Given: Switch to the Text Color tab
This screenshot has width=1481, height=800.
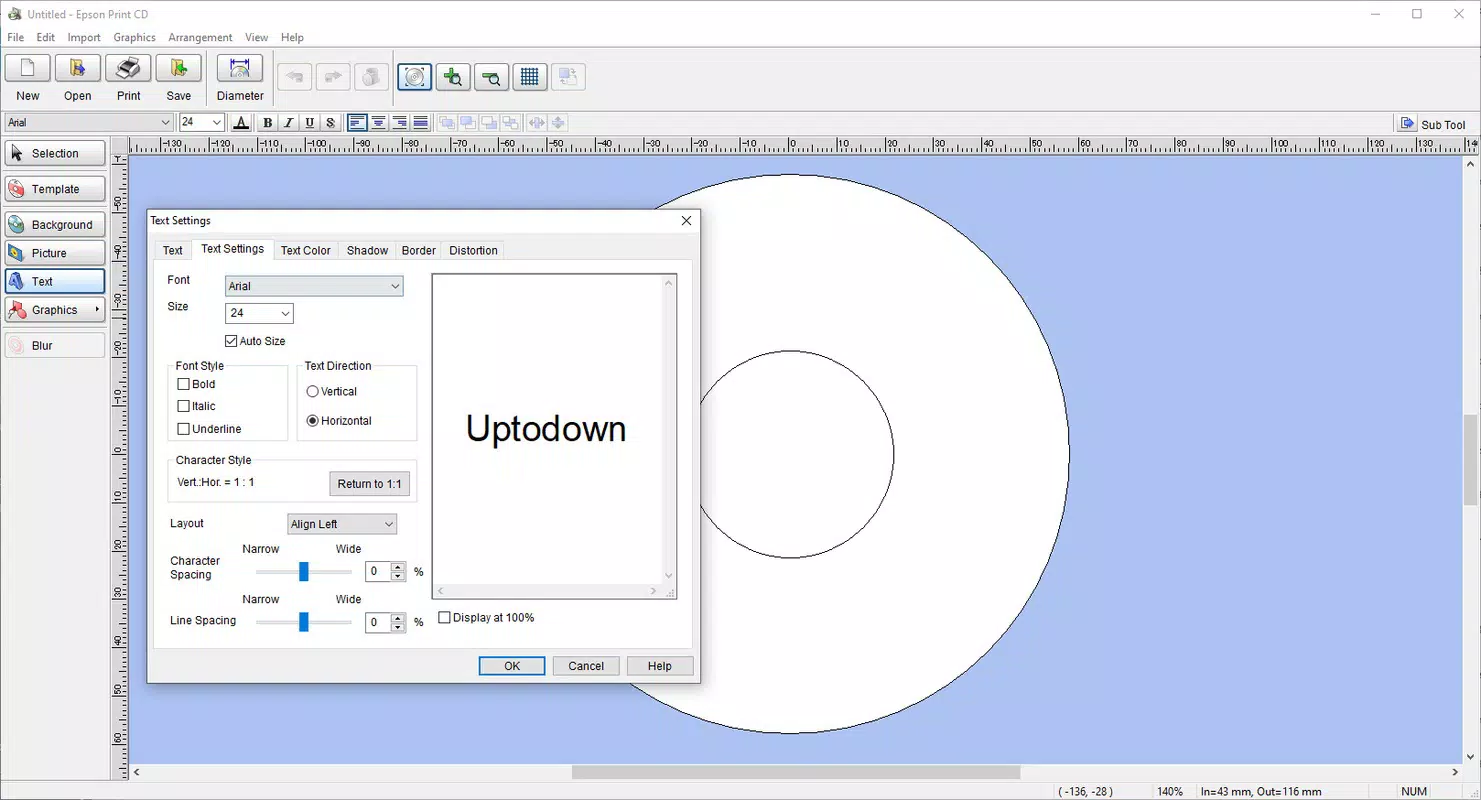Looking at the screenshot, I should (x=306, y=250).
